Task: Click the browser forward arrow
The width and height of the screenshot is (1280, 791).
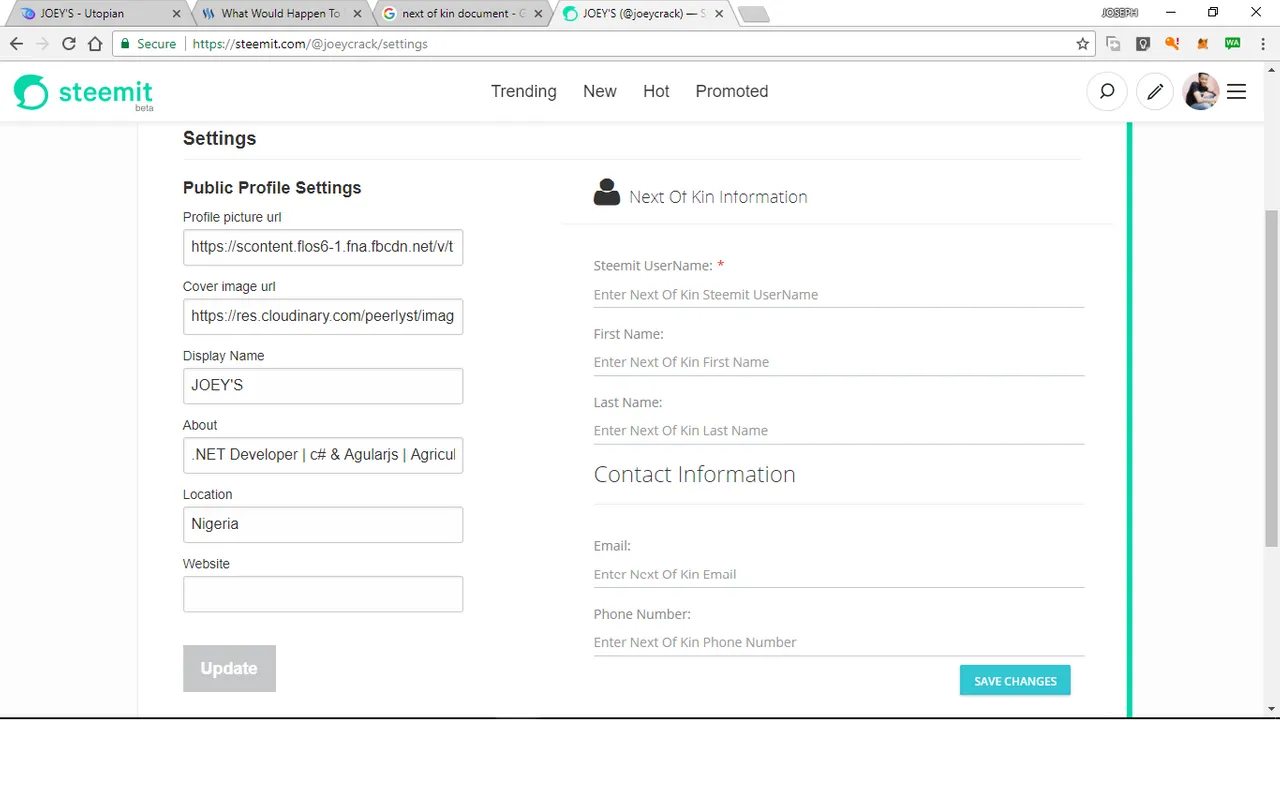Action: (x=42, y=44)
